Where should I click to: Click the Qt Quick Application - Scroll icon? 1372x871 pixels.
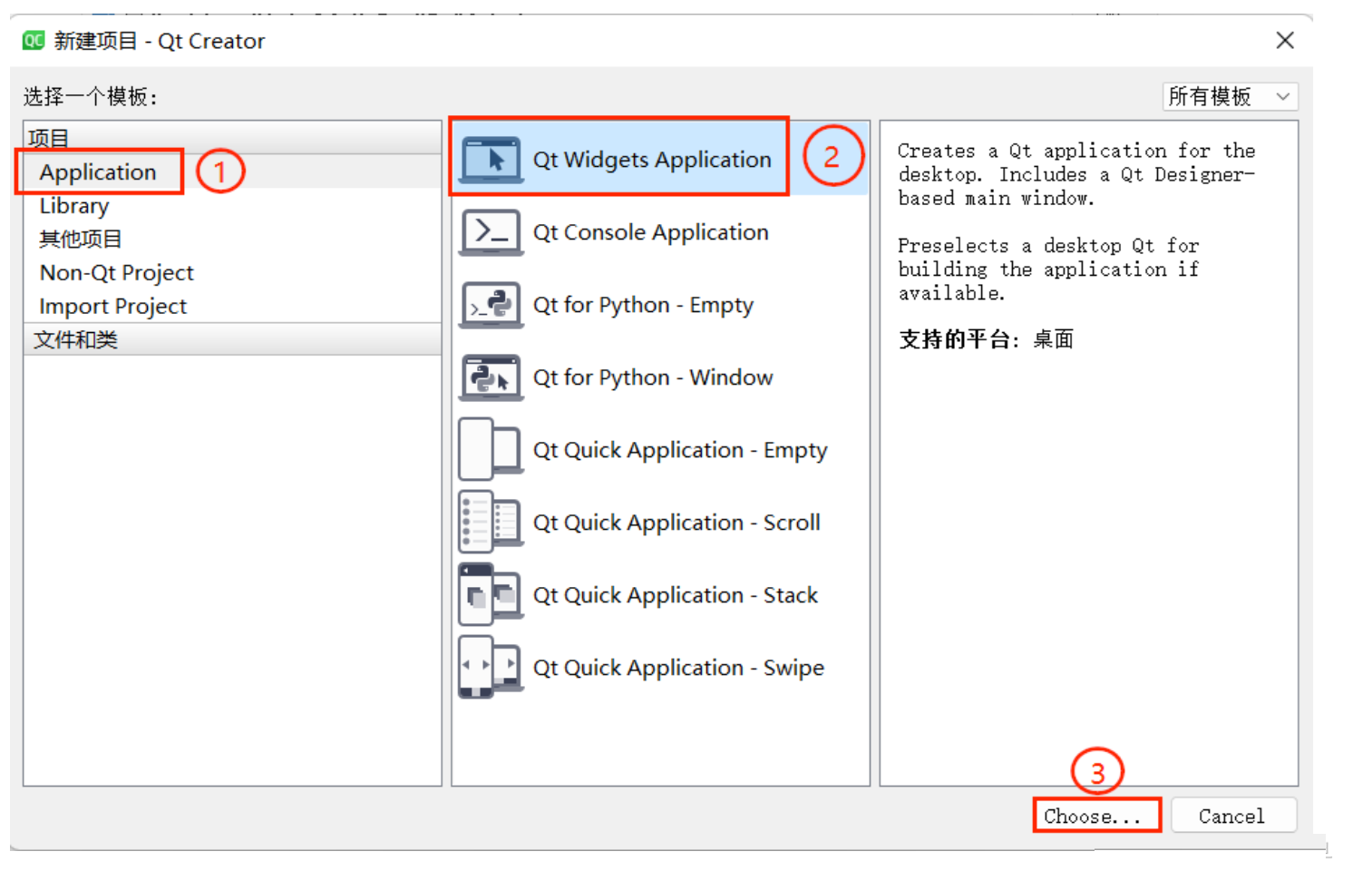pos(491,522)
